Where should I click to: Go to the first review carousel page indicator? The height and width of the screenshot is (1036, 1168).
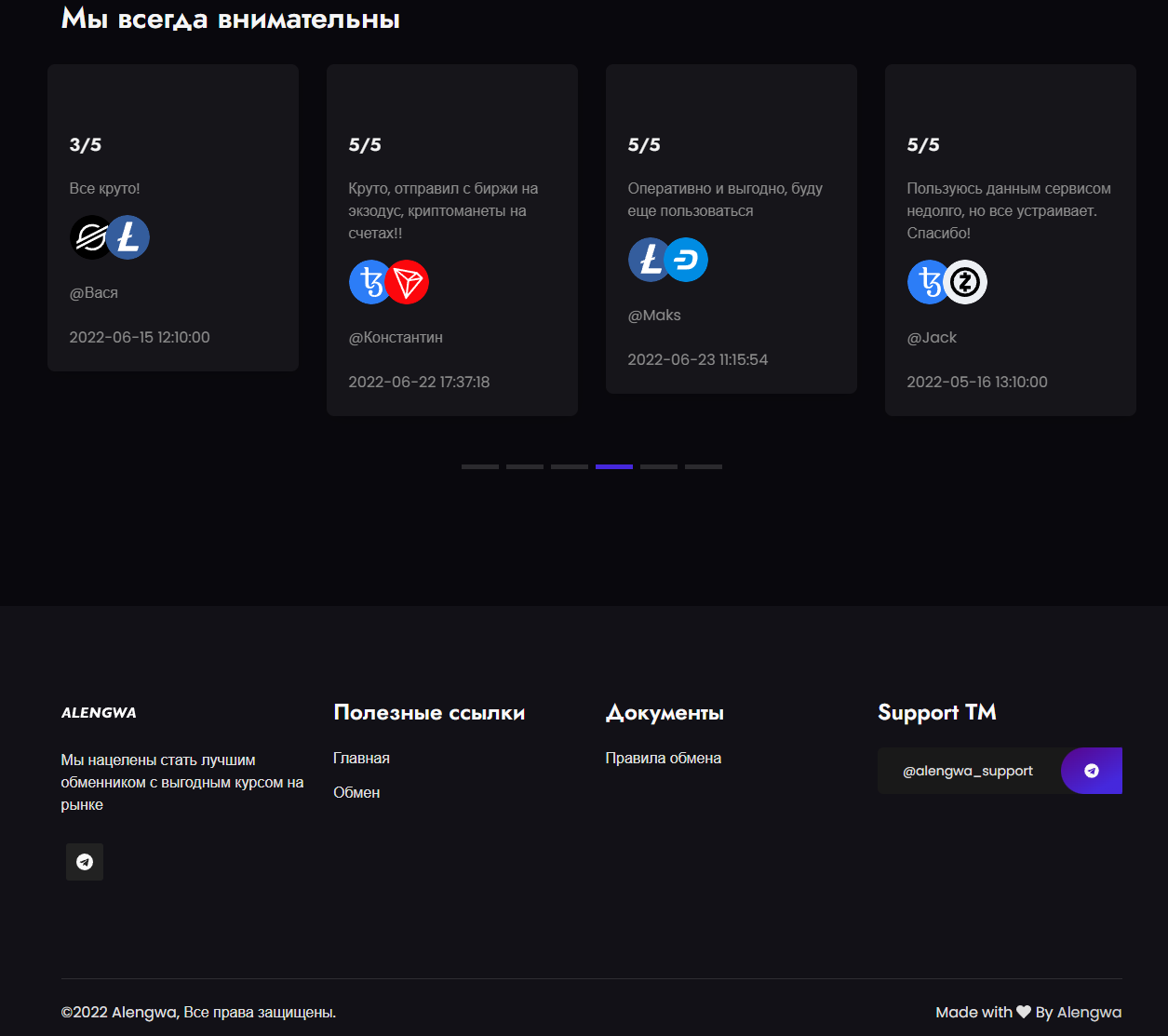(x=480, y=466)
